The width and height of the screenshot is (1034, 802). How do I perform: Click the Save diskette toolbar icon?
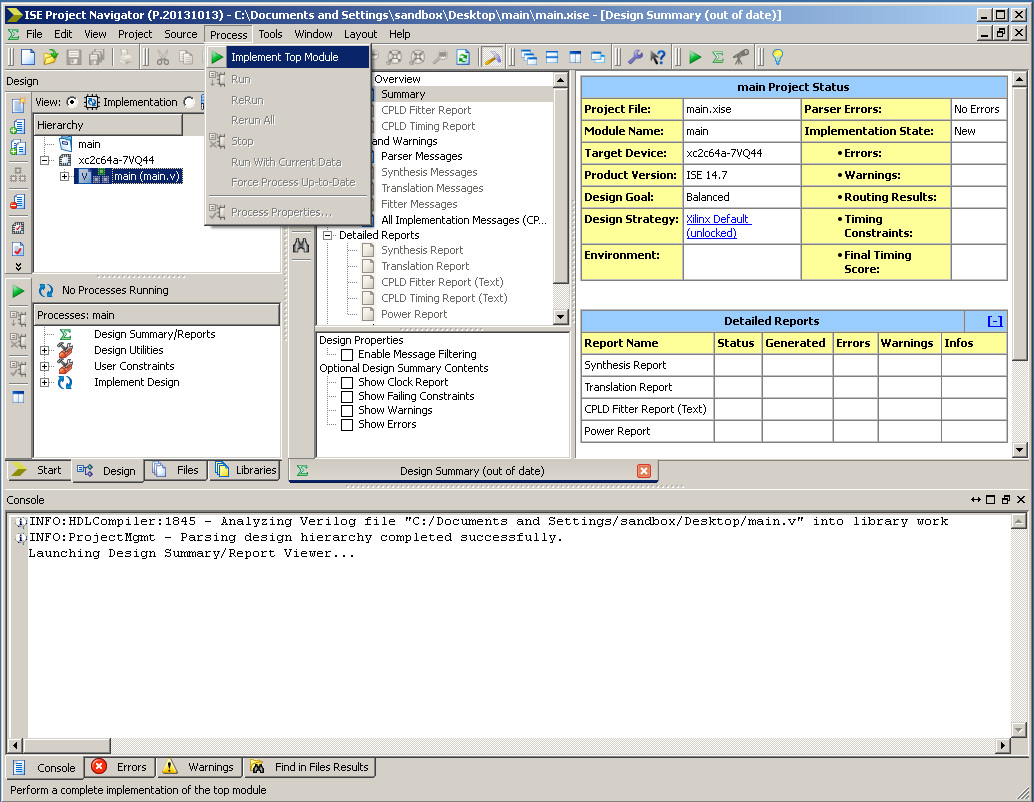tap(73, 57)
